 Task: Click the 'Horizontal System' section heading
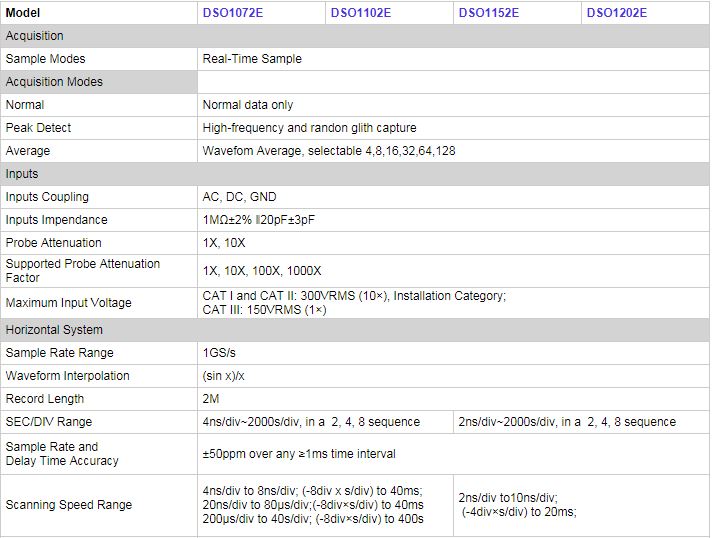pos(54,330)
